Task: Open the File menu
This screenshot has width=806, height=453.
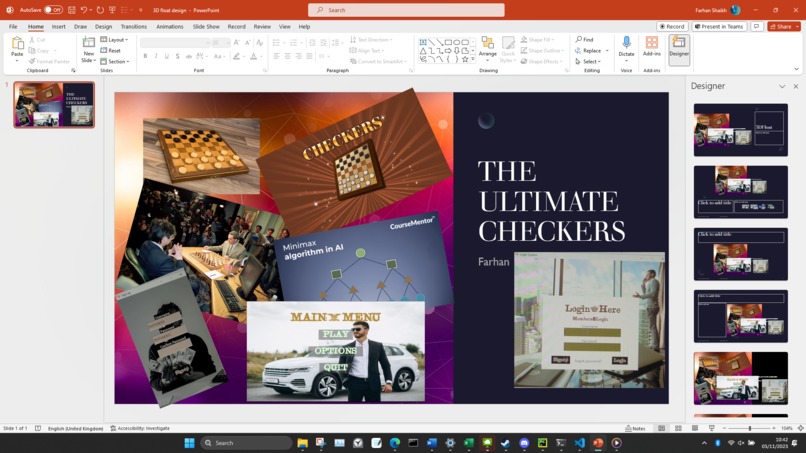Action: pyautogui.click(x=13, y=26)
